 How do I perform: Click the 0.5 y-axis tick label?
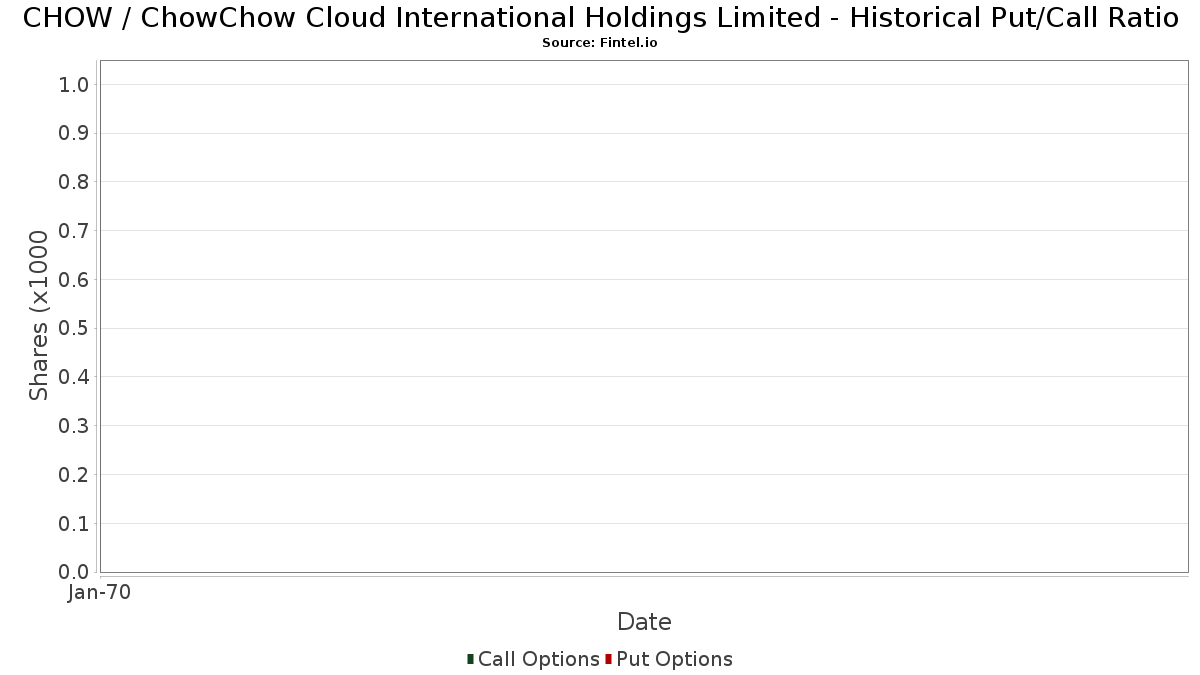click(x=75, y=329)
